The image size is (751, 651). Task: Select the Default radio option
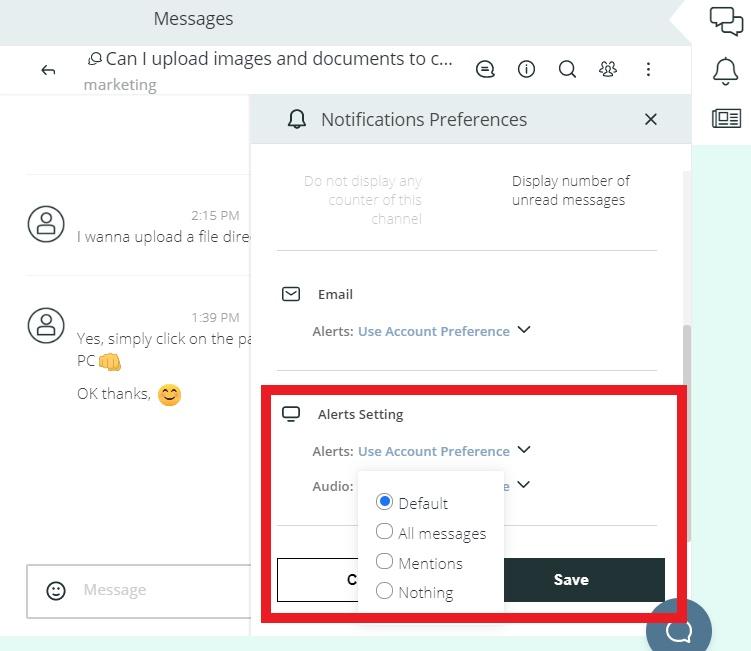385,502
